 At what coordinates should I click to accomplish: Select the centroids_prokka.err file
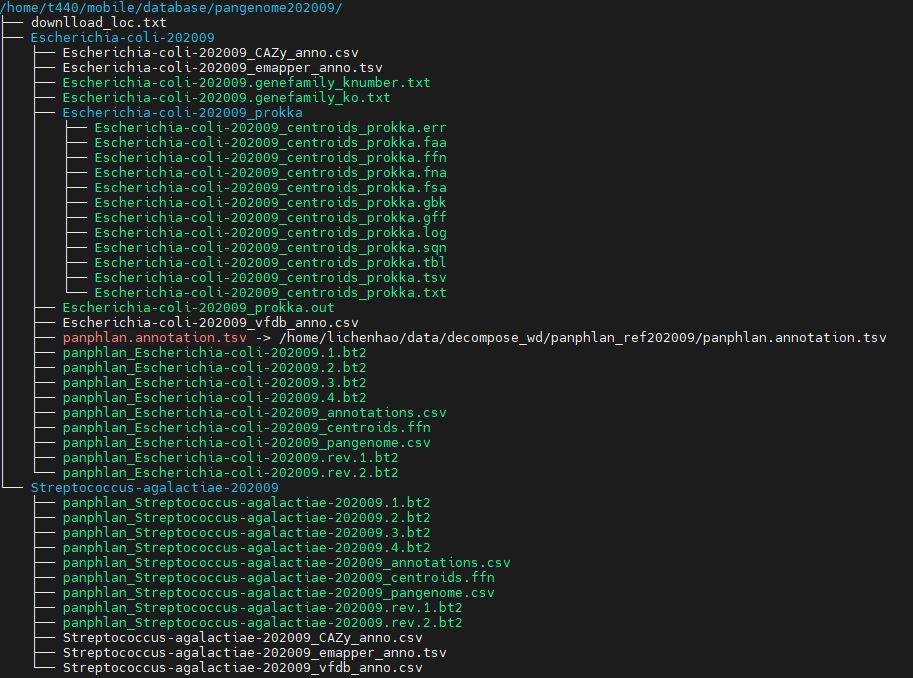(x=270, y=128)
